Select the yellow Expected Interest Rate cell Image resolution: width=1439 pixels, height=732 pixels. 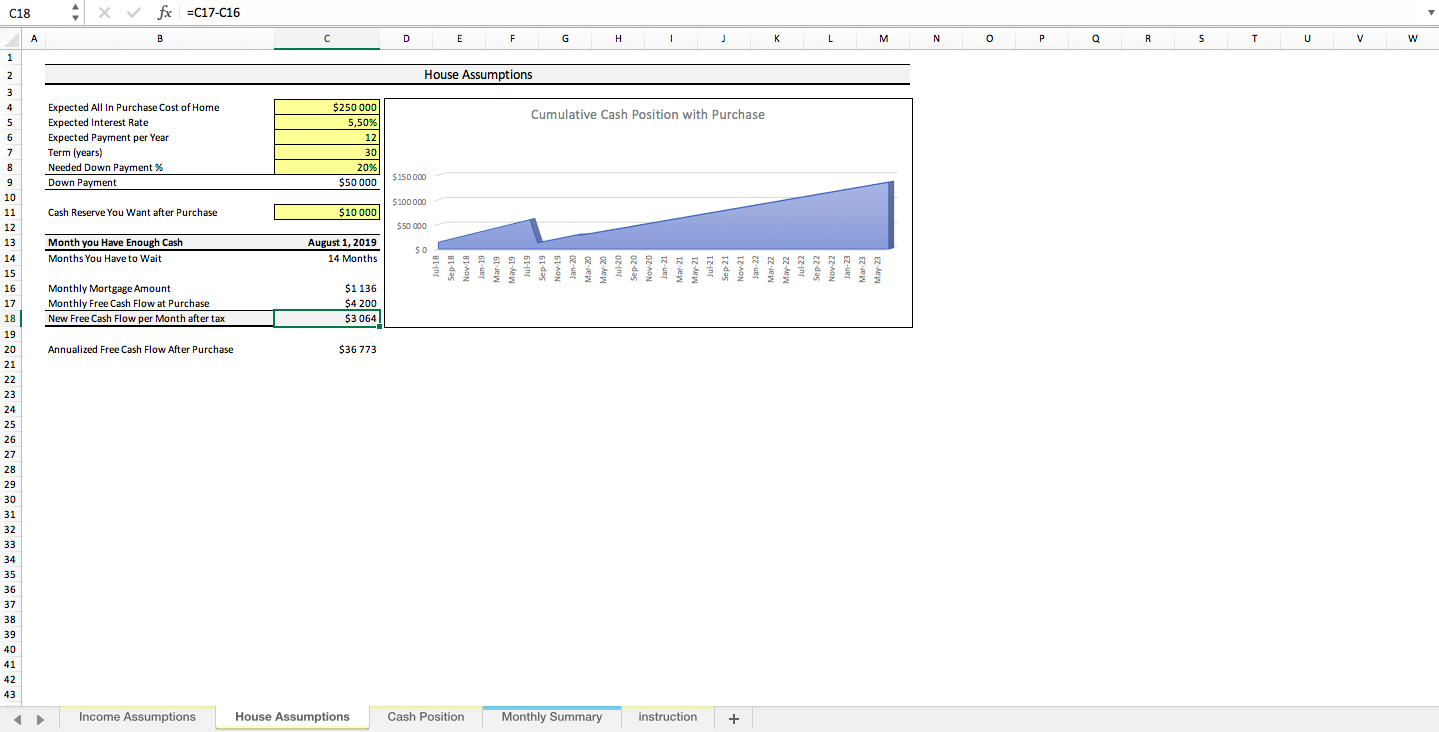tap(326, 122)
